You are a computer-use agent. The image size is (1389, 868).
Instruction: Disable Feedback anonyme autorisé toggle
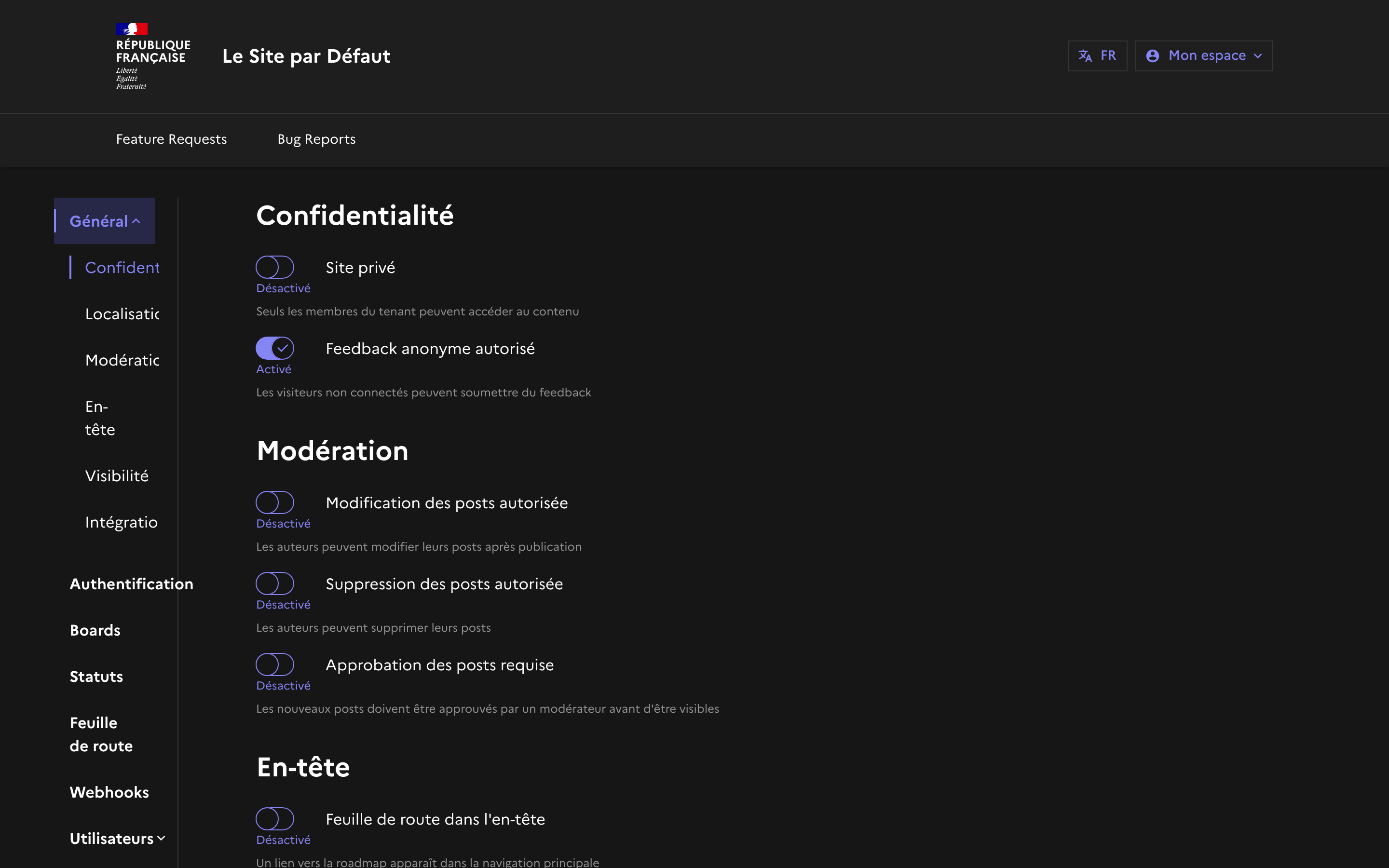click(275, 348)
